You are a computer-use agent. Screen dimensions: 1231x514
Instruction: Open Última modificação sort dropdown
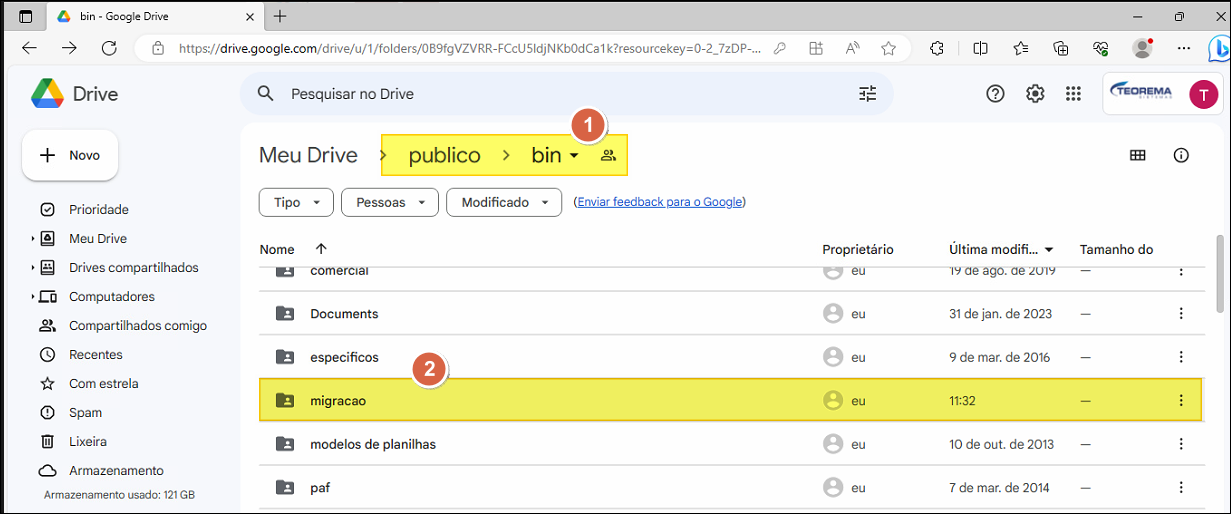(x=1049, y=250)
